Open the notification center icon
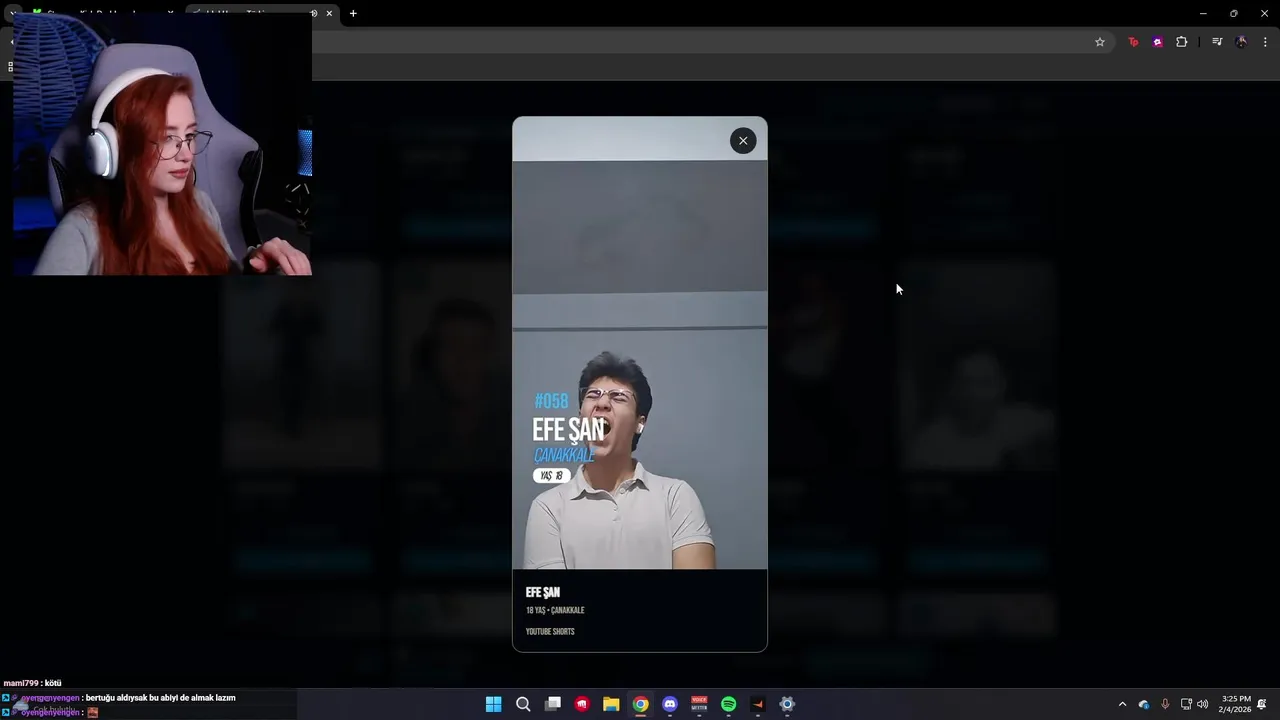This screenshot has height=720, width=1280. pyautogui.click(x=1262, y=704)
